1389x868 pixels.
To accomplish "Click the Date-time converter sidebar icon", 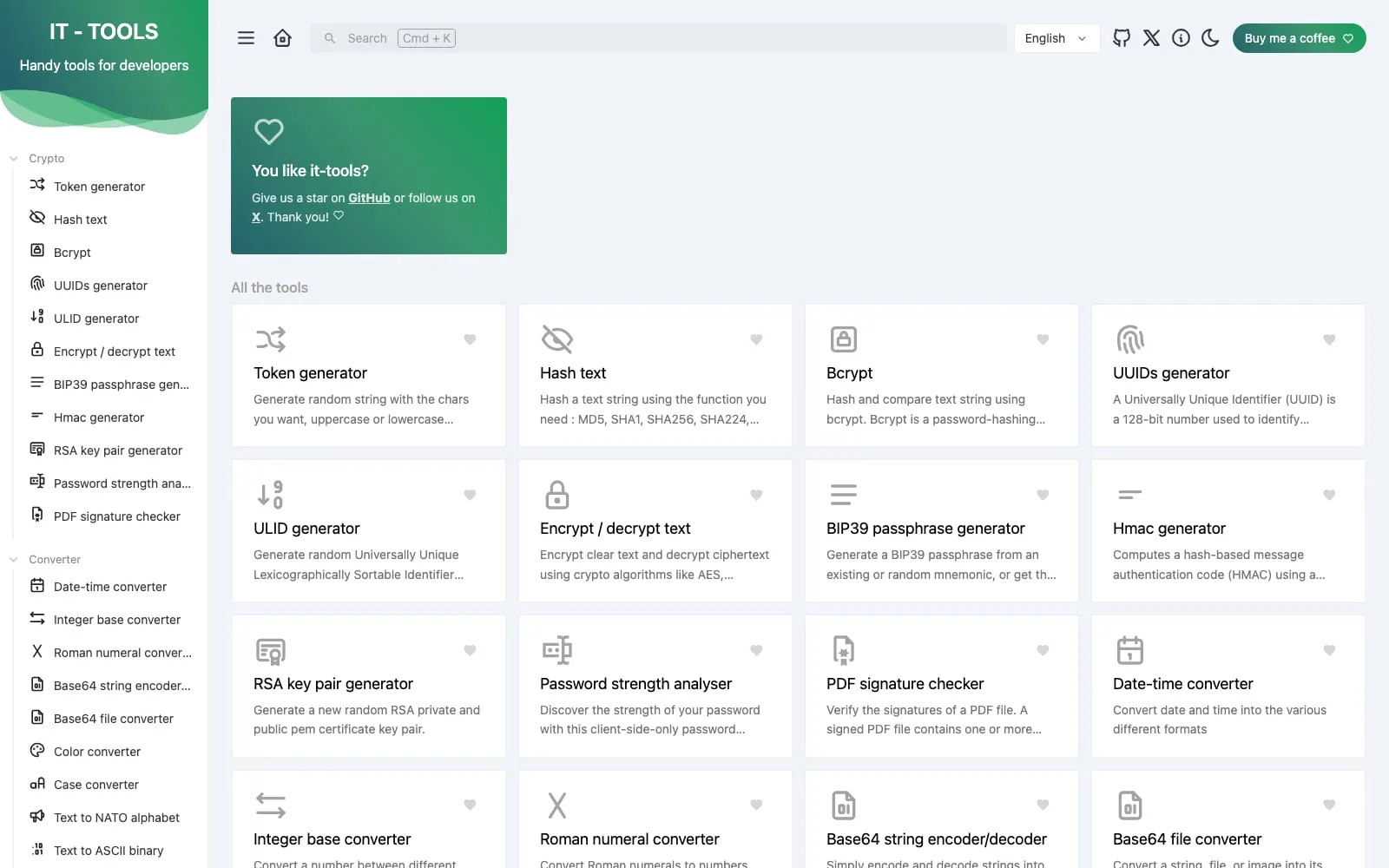I will (x=37, y=585).
